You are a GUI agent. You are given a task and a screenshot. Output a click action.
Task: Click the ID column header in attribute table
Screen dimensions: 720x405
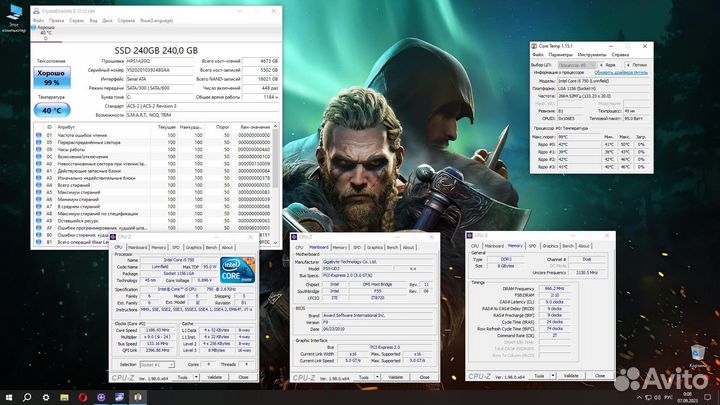click(x=49, y=127)
